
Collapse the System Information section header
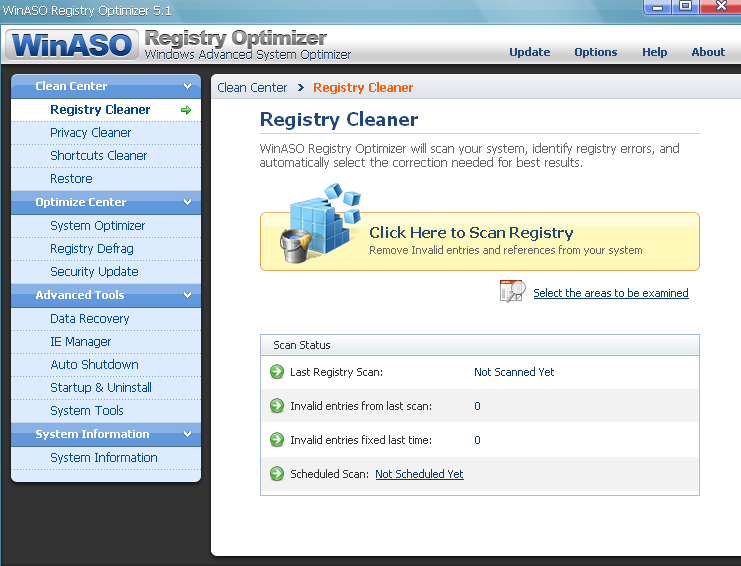[x=187, y=435]
